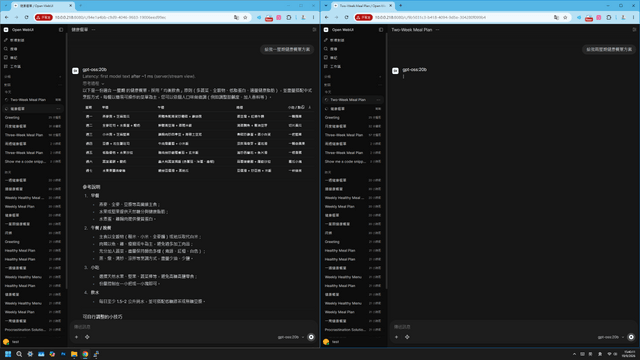
Task: Click the new chat pencil icon in the left window
Action: pyautogui.click(x=6, y=40)
